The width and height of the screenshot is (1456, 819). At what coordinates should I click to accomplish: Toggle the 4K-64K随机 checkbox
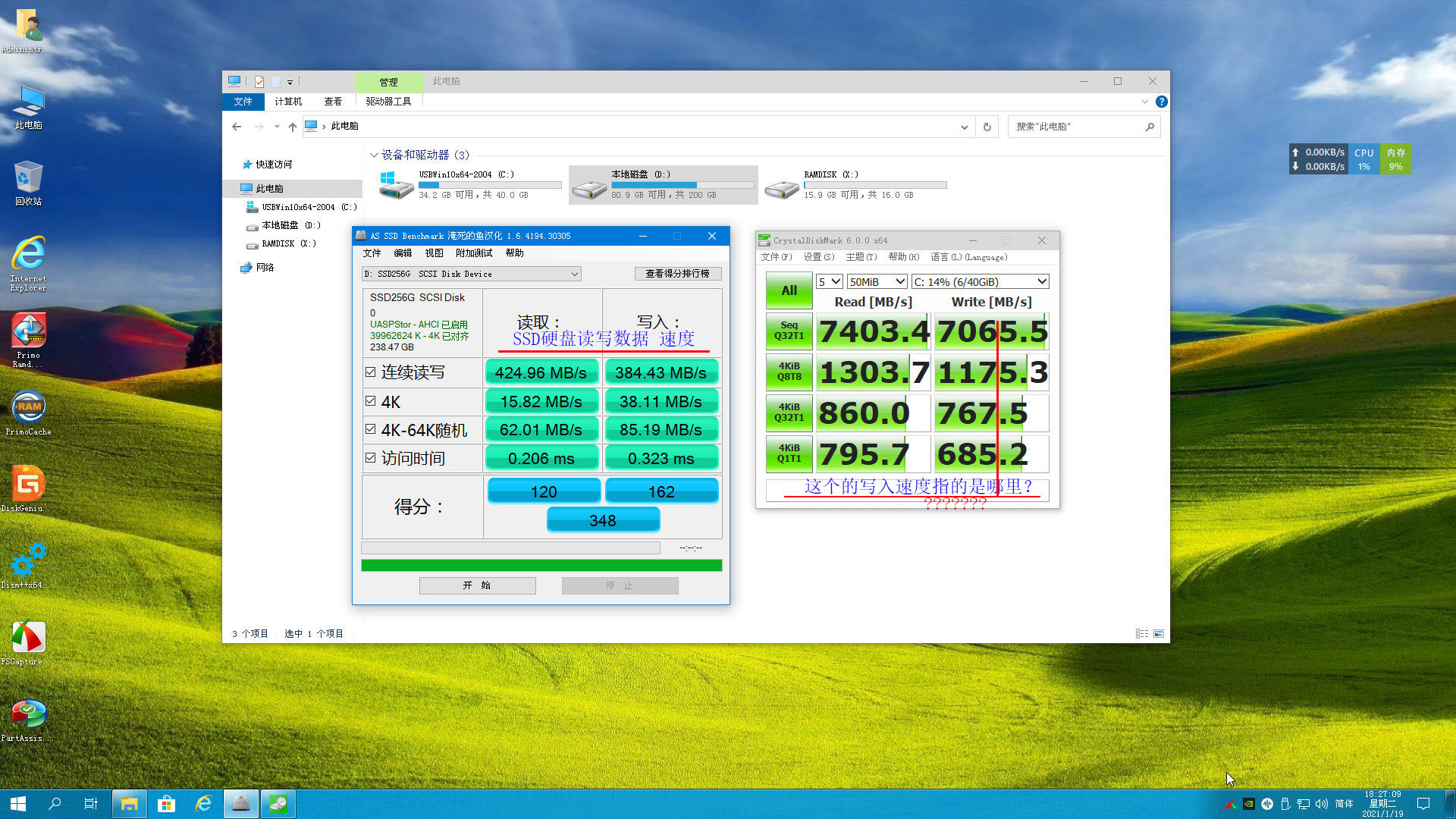click(x=370, y=429)
